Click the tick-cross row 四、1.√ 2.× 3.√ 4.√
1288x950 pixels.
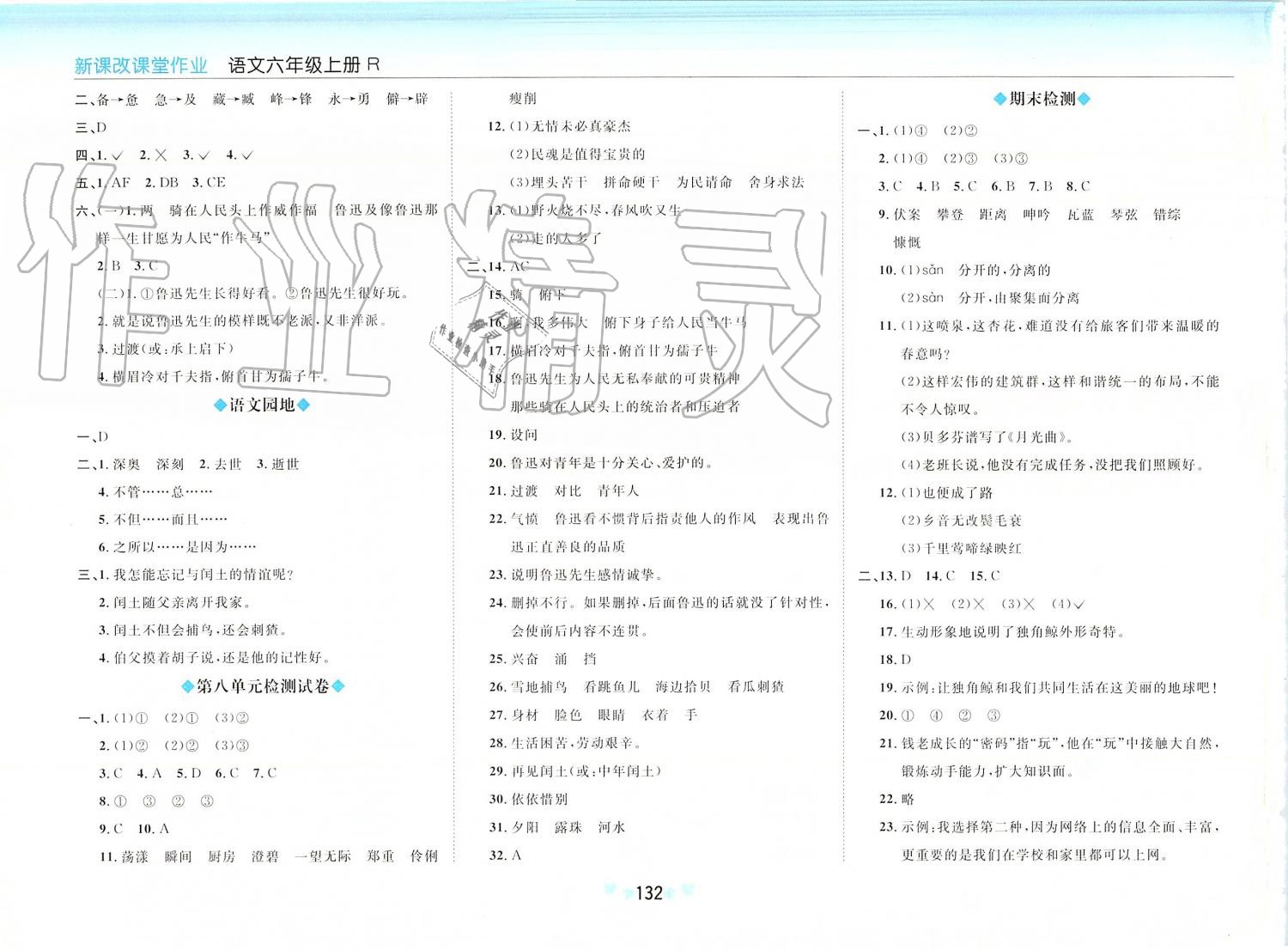[x=164, y=155]
